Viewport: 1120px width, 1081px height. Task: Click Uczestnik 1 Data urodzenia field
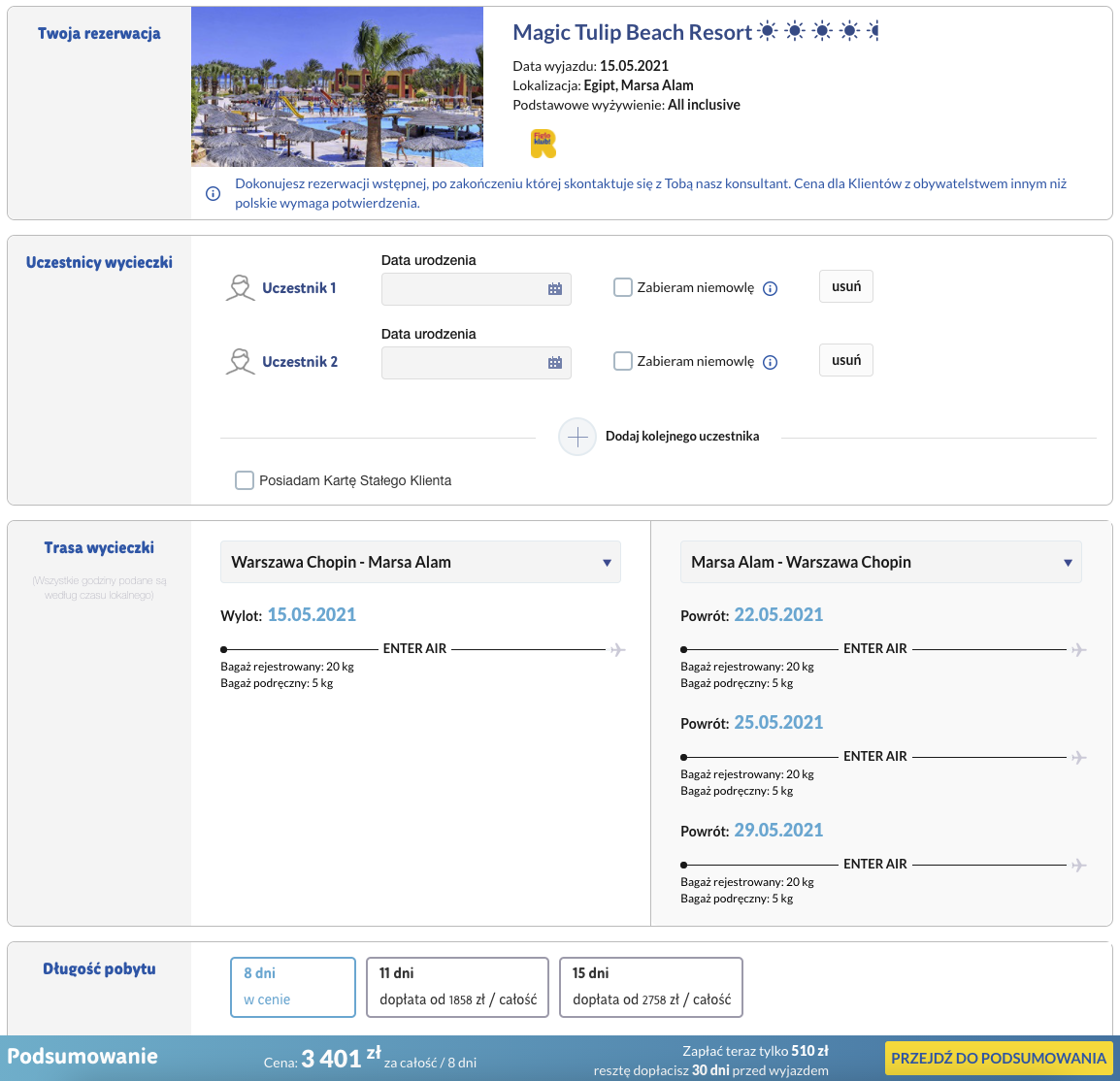click(x=476, y=289)
